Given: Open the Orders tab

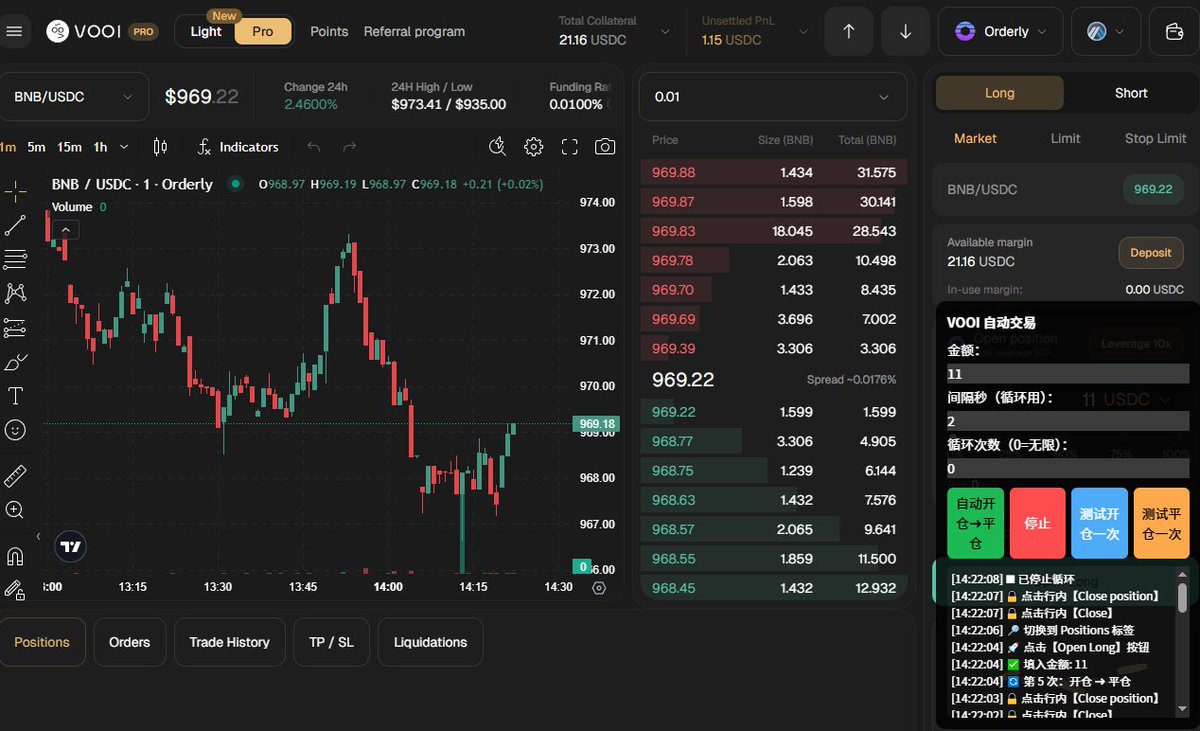Looking at the screenshot, I should [130, 642].
